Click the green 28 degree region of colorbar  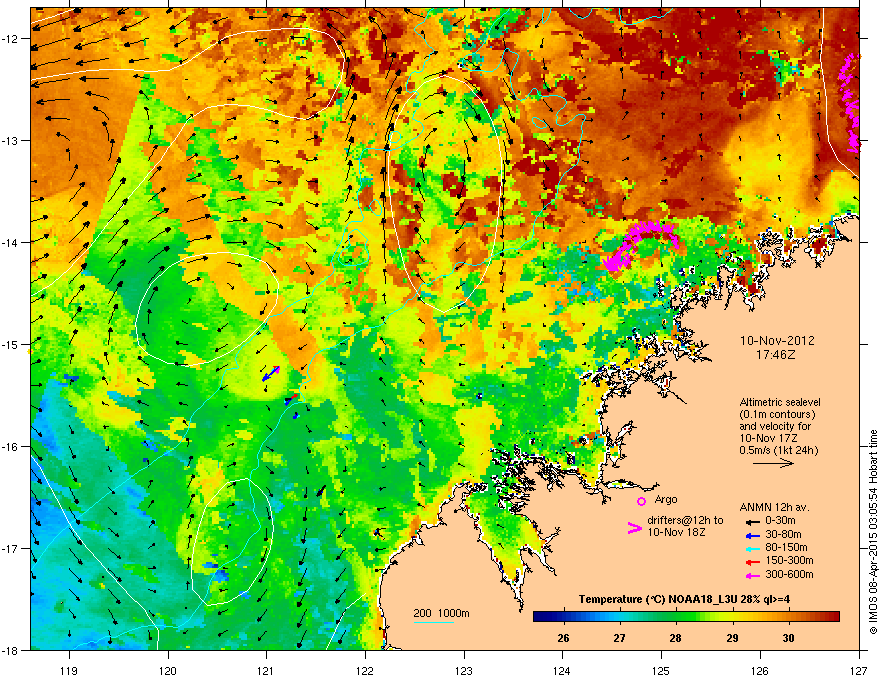click(676, 617)
